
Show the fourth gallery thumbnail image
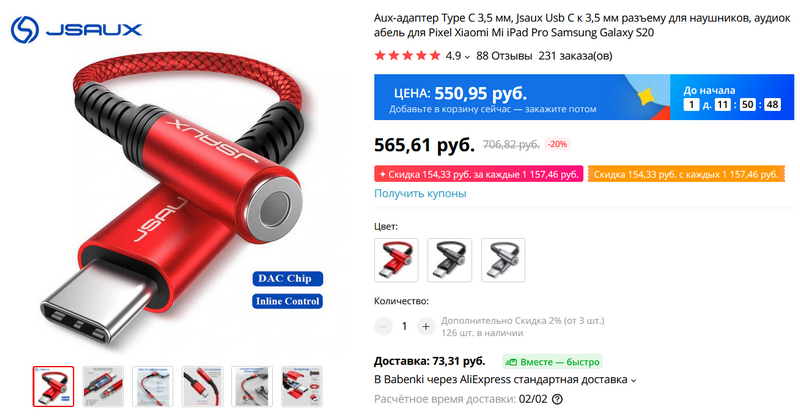click(x=202, y=386)
